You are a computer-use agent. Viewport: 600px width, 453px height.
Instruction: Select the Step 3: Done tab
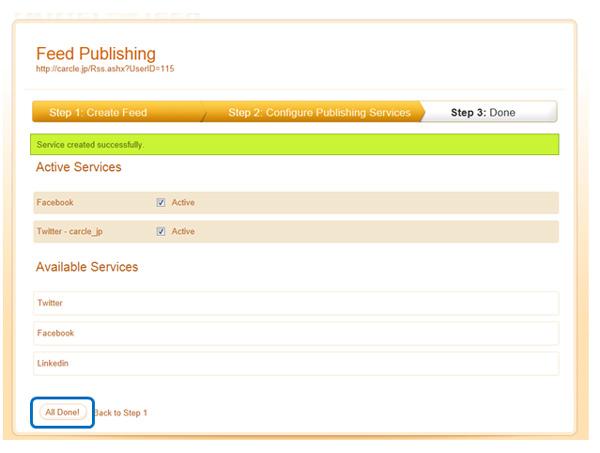tap(483, 113)
